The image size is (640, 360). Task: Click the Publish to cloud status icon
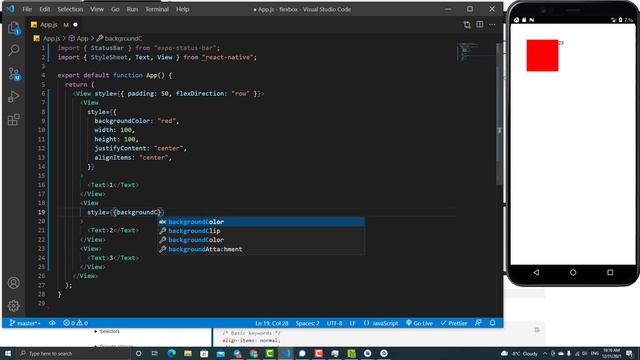click(x=52, y=323)
